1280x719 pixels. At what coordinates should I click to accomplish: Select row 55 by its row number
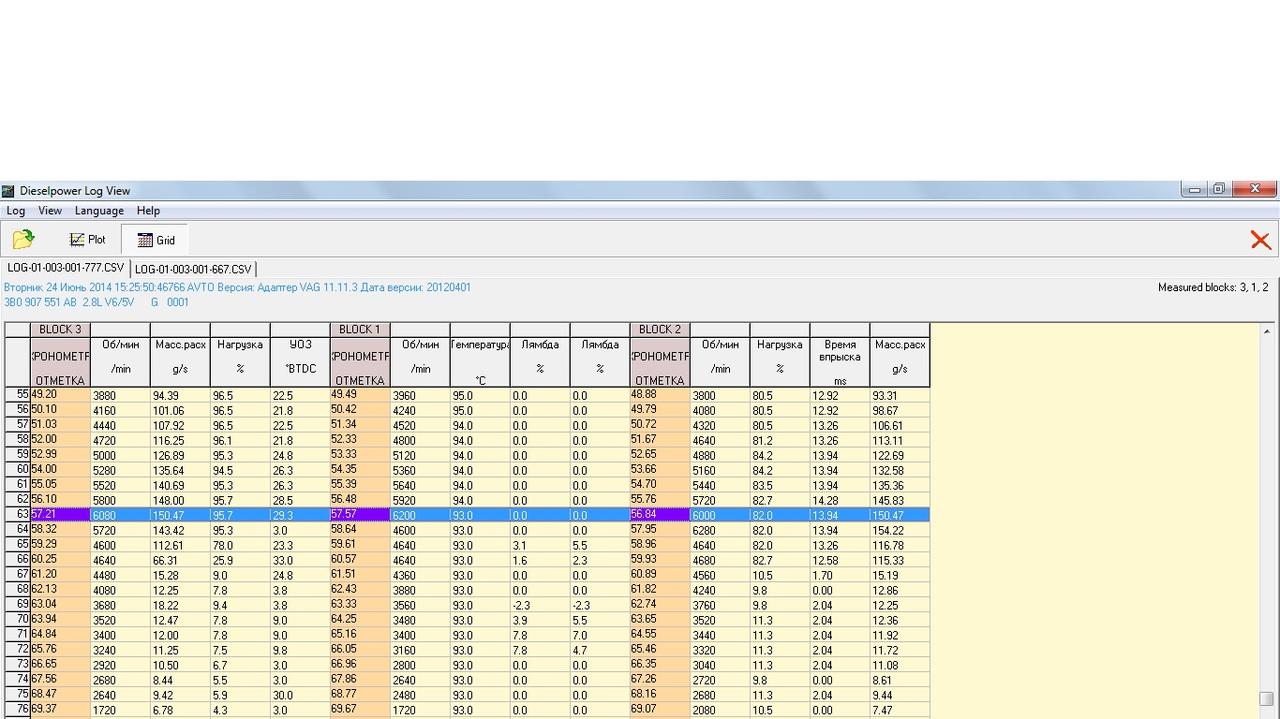coord(18,395)
